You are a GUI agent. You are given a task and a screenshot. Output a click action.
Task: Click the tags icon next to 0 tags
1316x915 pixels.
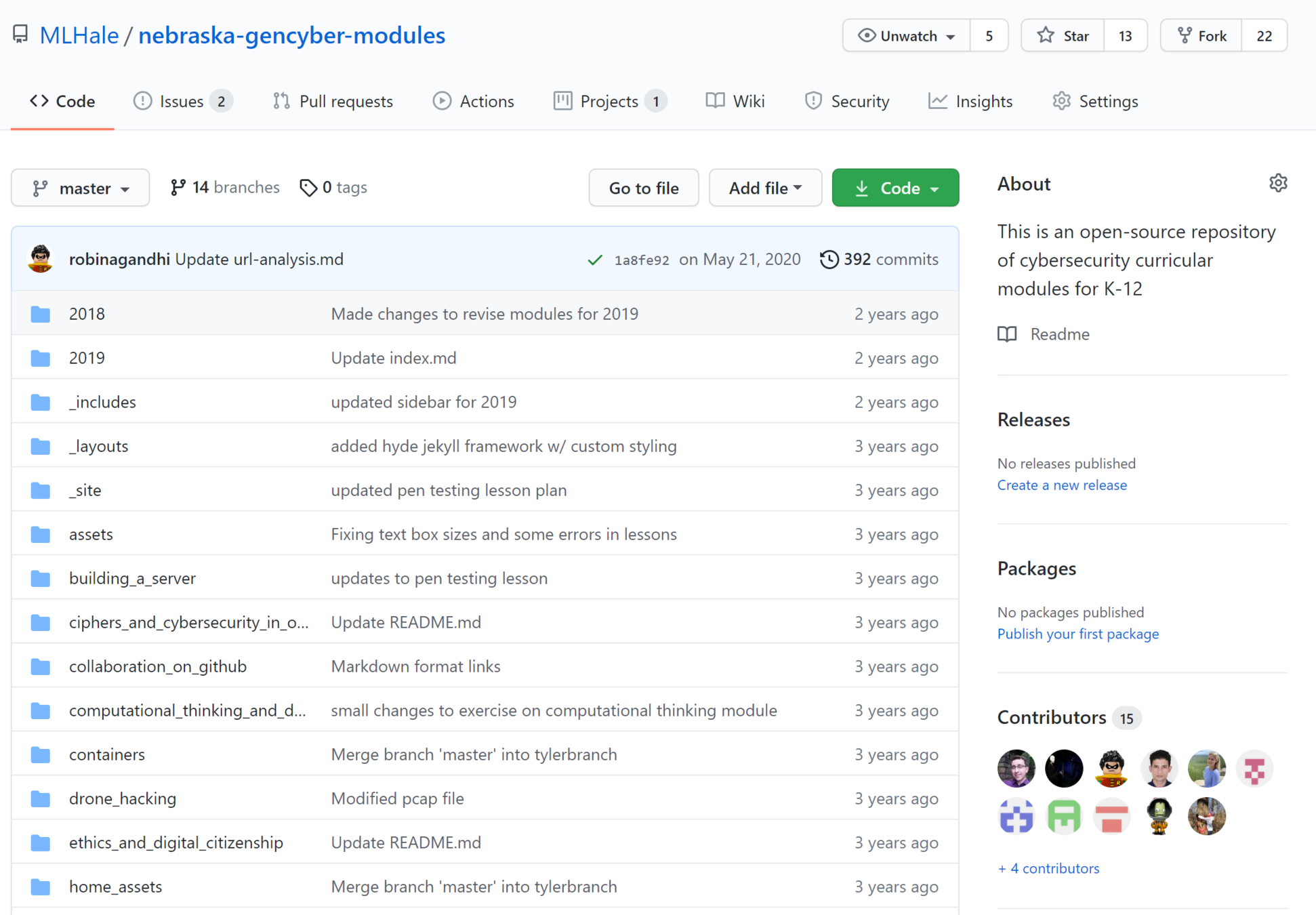[308, 188]
